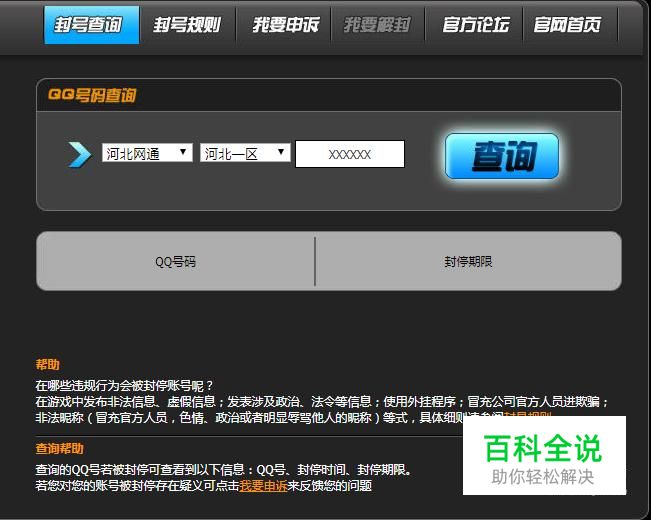Click the 帮助 section heading
This screenshot has width=651, height=520.
tap(48, 365)
